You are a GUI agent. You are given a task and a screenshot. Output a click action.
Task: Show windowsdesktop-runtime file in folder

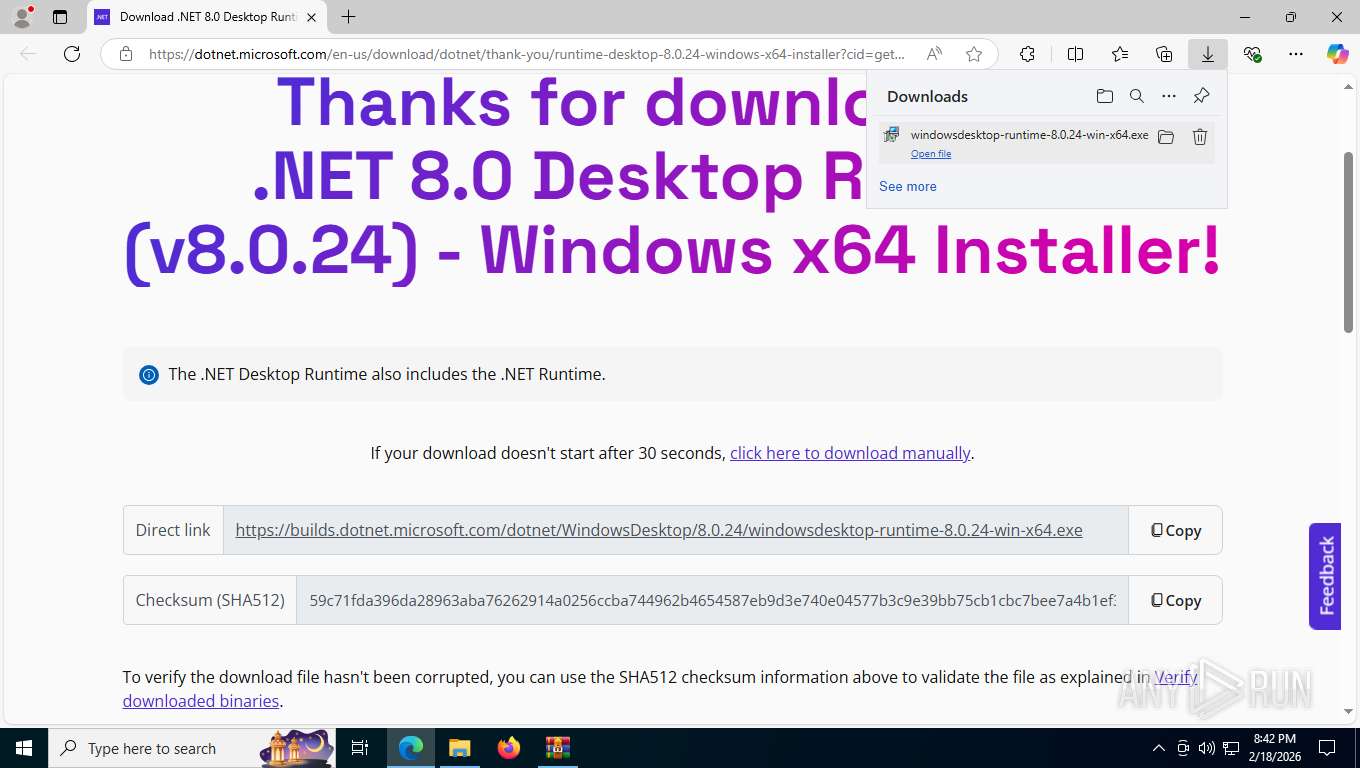pos(1166,137)
